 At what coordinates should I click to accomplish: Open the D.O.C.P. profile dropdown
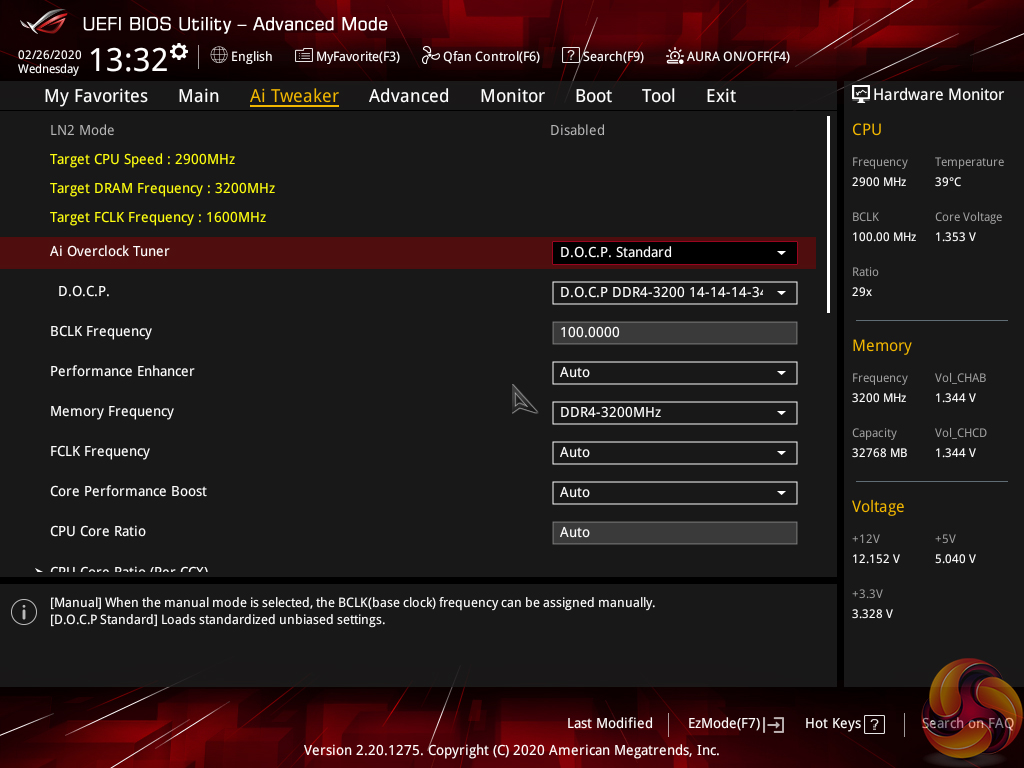point(675,293)
